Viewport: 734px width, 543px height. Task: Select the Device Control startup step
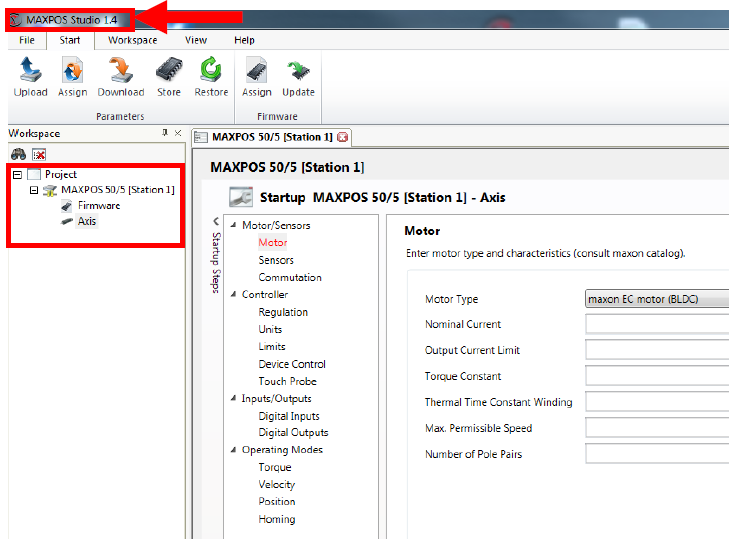tap(292, 364)
